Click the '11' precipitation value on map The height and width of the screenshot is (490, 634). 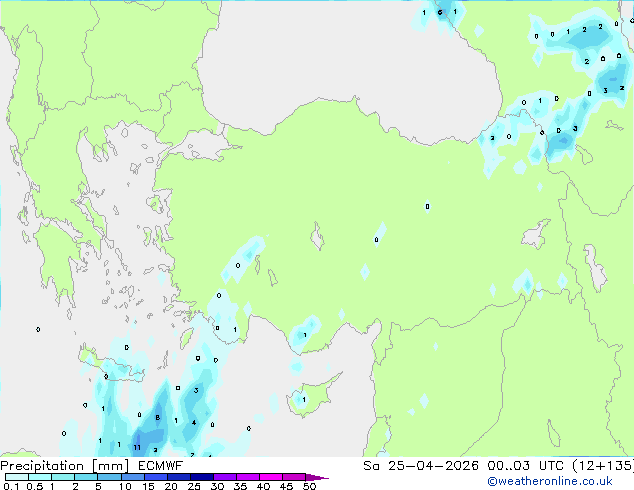(137, 448)
